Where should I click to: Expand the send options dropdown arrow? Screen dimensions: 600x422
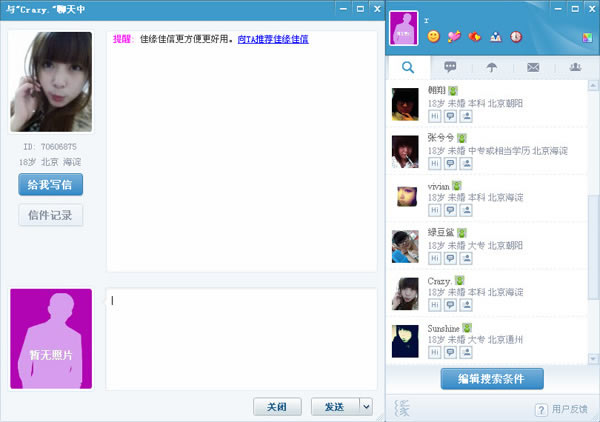366,407
